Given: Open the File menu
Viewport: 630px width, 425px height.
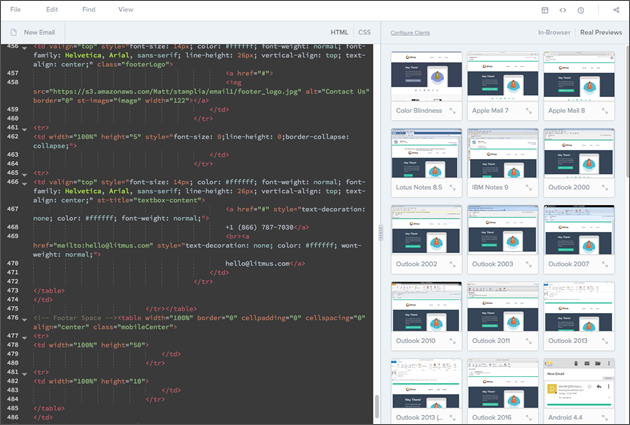Looking at the screenshot, I should pos(15,9).
